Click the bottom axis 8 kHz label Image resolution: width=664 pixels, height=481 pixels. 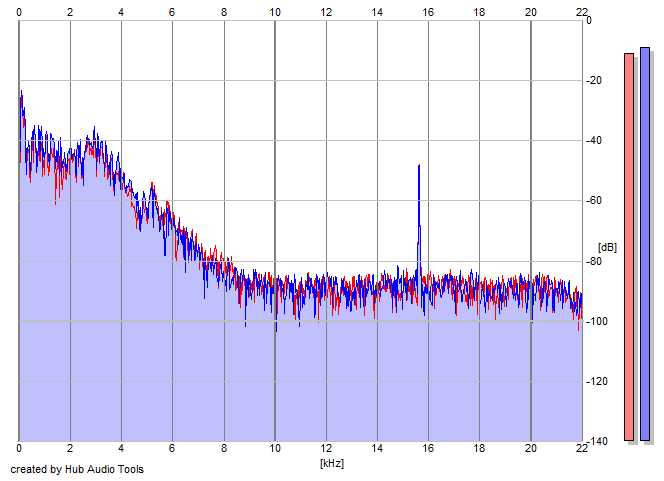(x=224, y=448)
